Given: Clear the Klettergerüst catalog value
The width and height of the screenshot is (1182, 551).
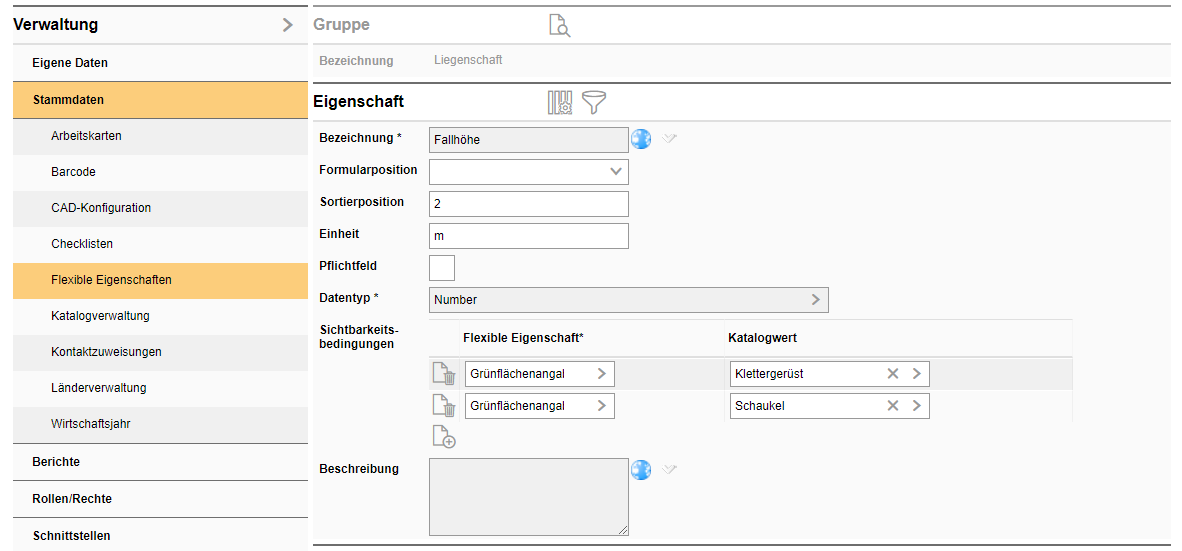Looking at the screenshot, I should pos(892,374).
